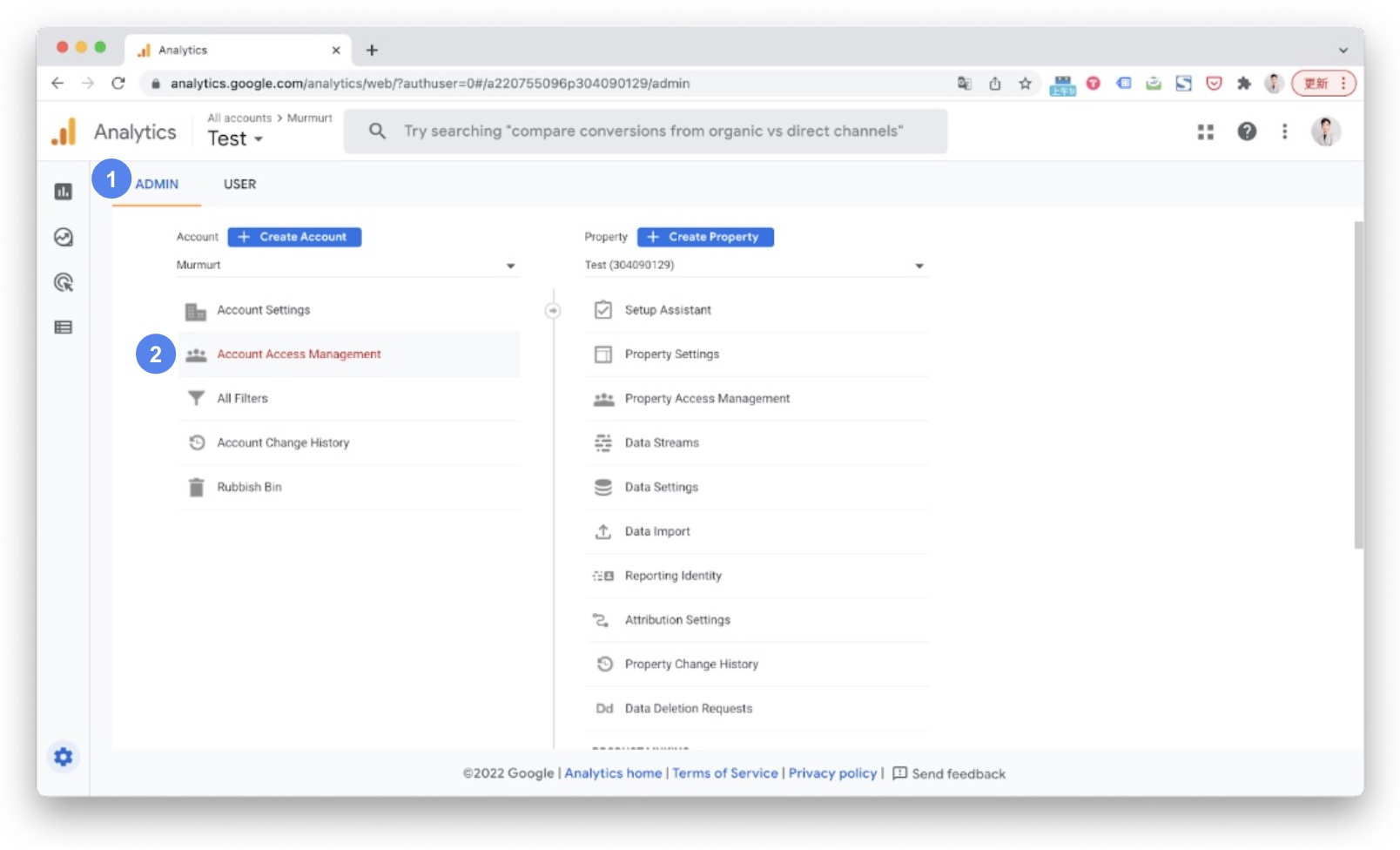The image size is (1400, 850).
Task: Click the Create Property button
Action: click(x=705, y=237)
